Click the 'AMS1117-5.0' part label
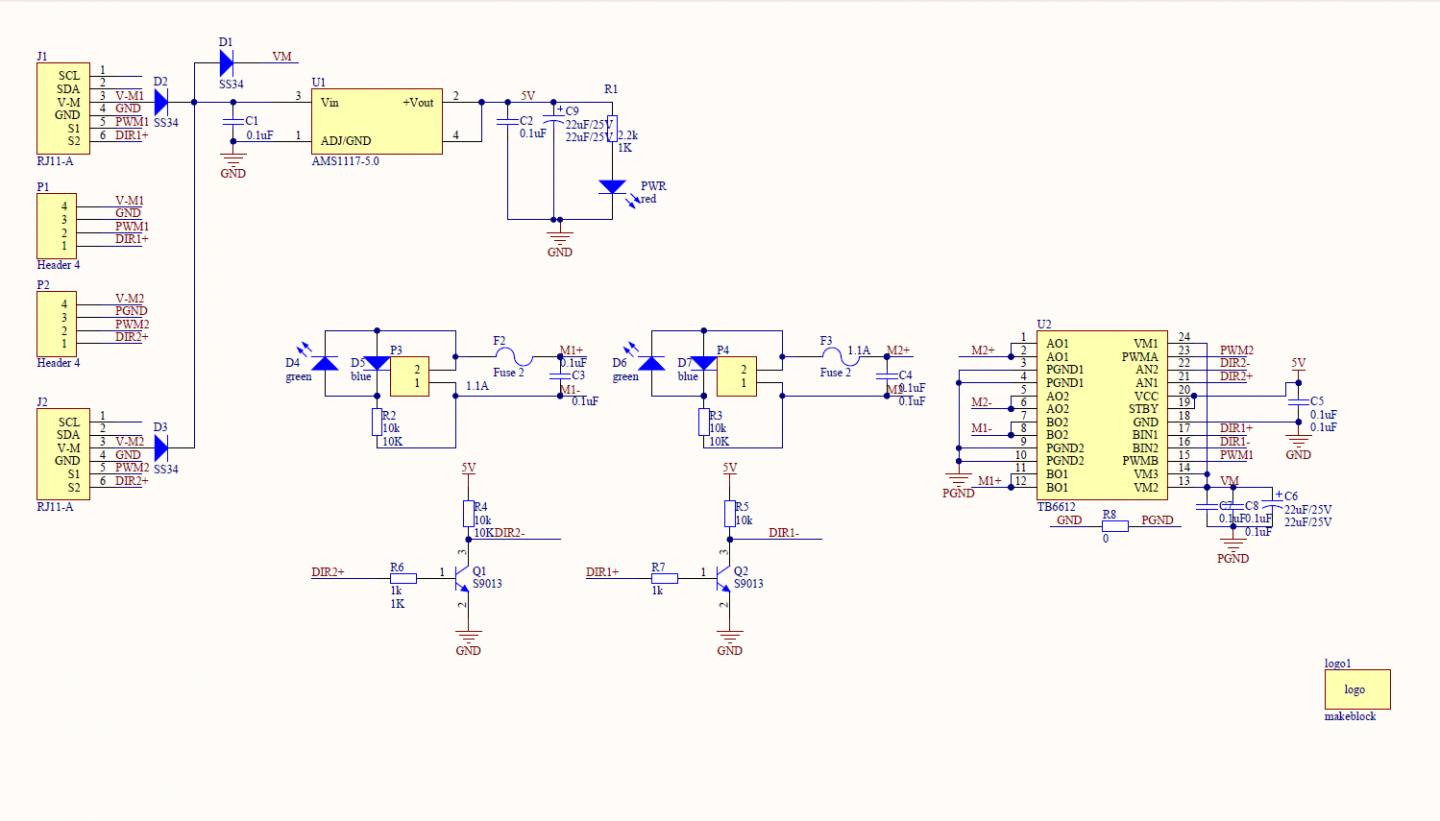 pos(346,161)
